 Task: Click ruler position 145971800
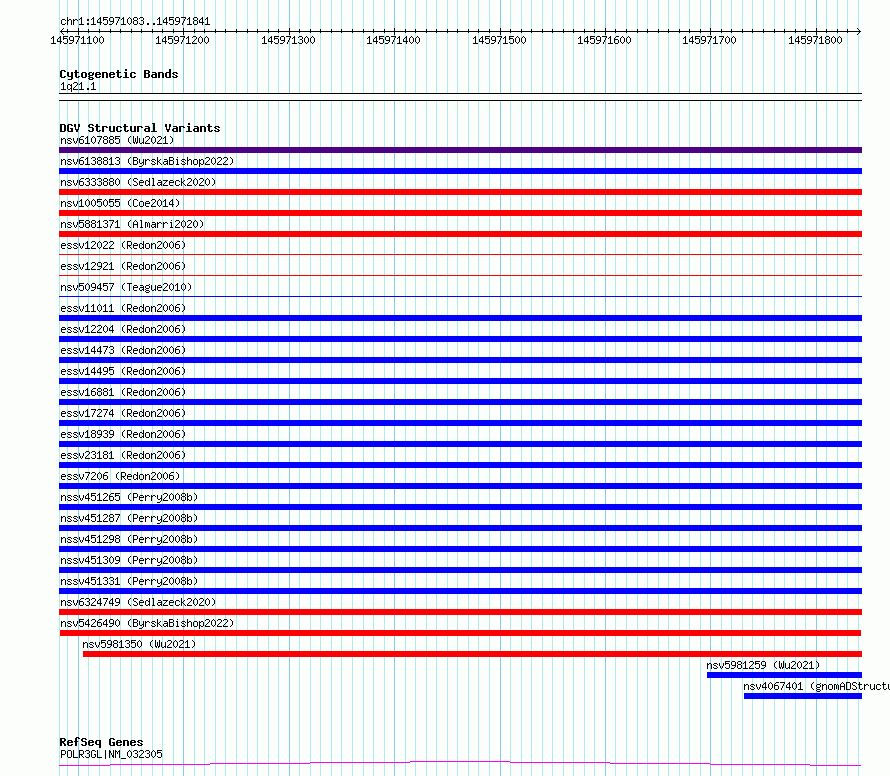pyautogui.click(x=816, y=40)
